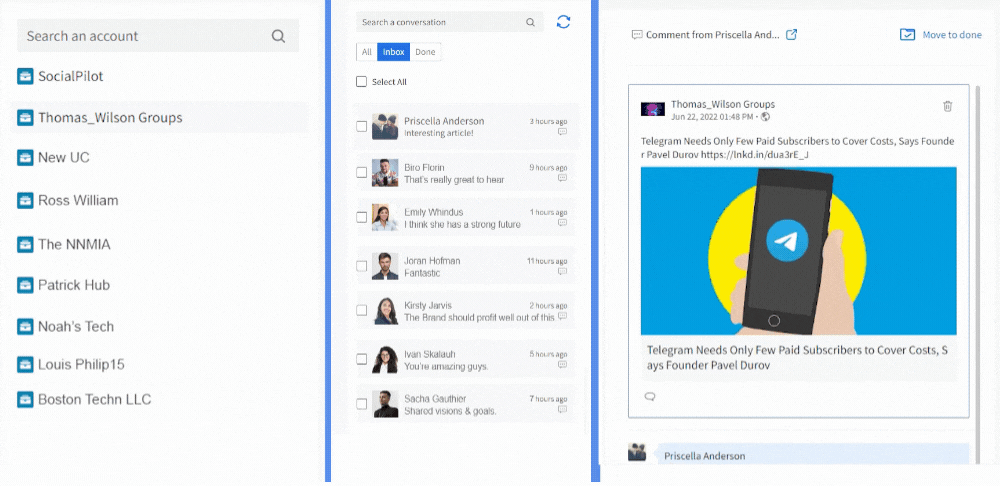The height and width of the screenshot is (486, 1000).
Task: Click the account search magnifier icon
Action: click(x=278, y=37)
